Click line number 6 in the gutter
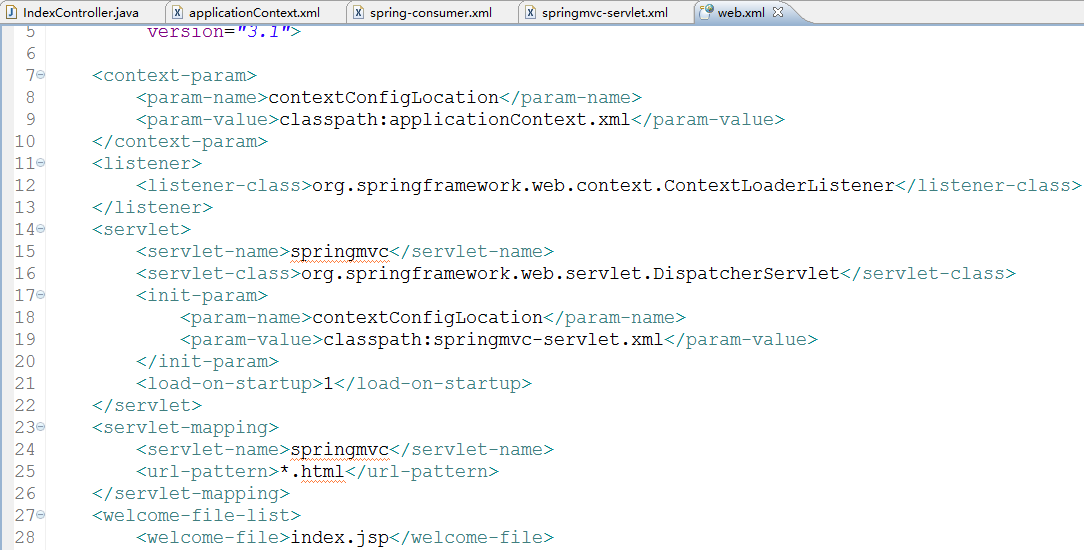The width and height of the screenshot is (1084, 550). pos(30,53)
